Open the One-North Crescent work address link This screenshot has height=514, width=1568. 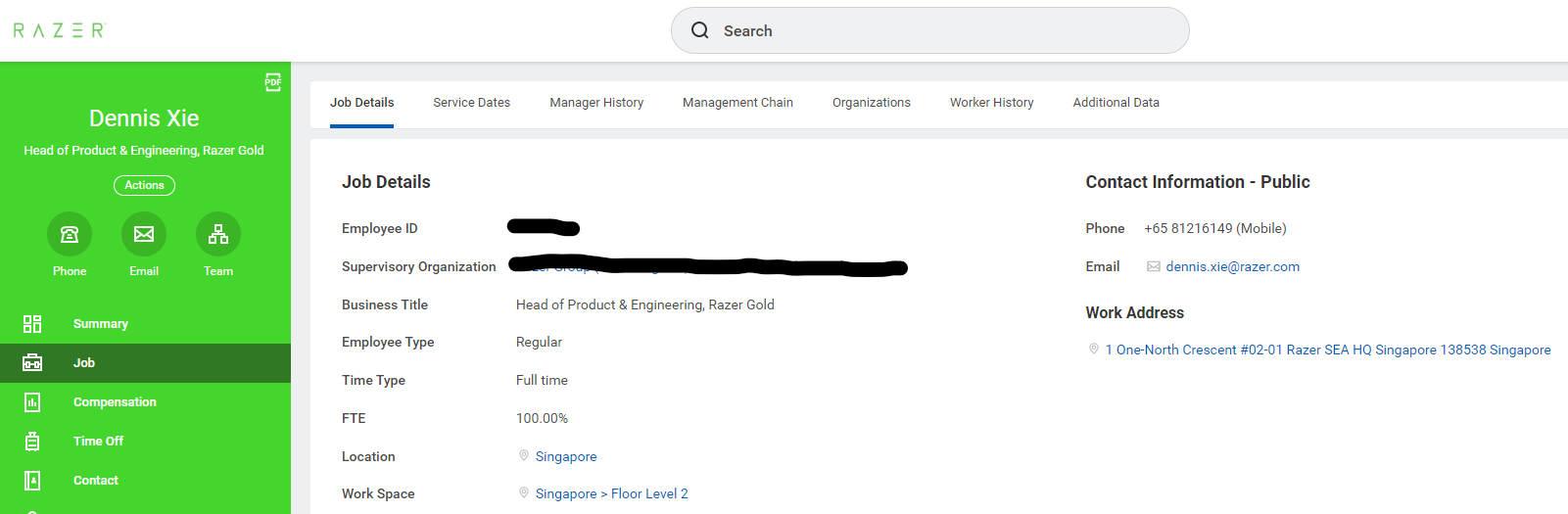tap(1328, 350)
